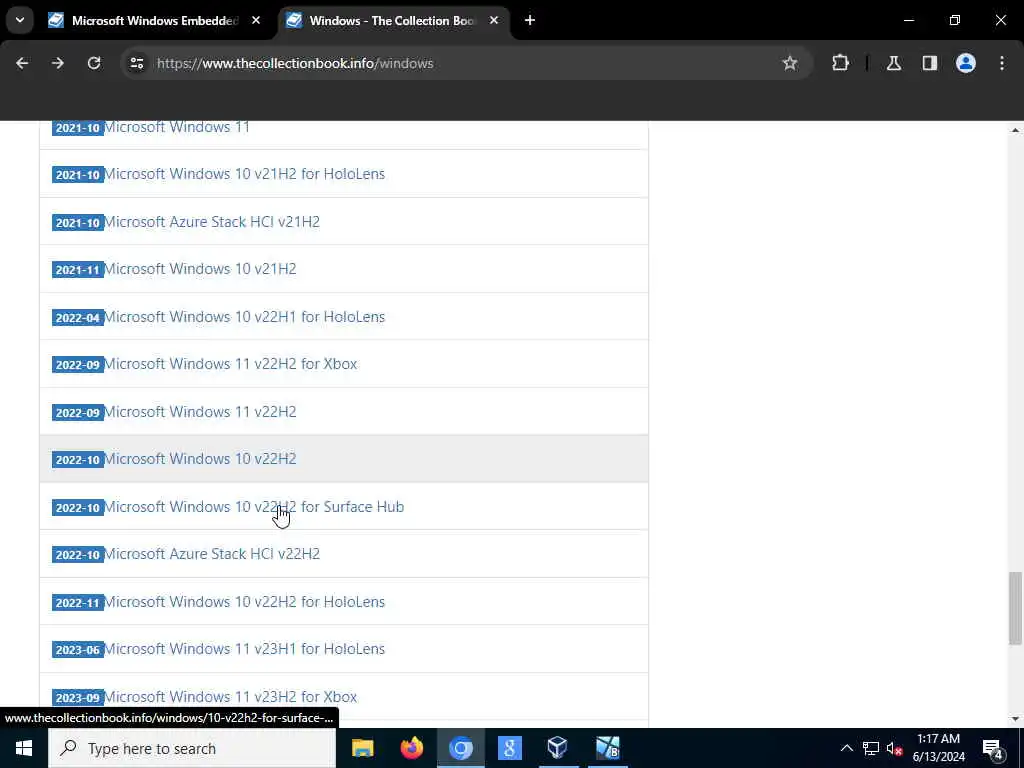1024x768 pixels.
Task: Open File Explorer from taskbar
Action: coord(362,748)
